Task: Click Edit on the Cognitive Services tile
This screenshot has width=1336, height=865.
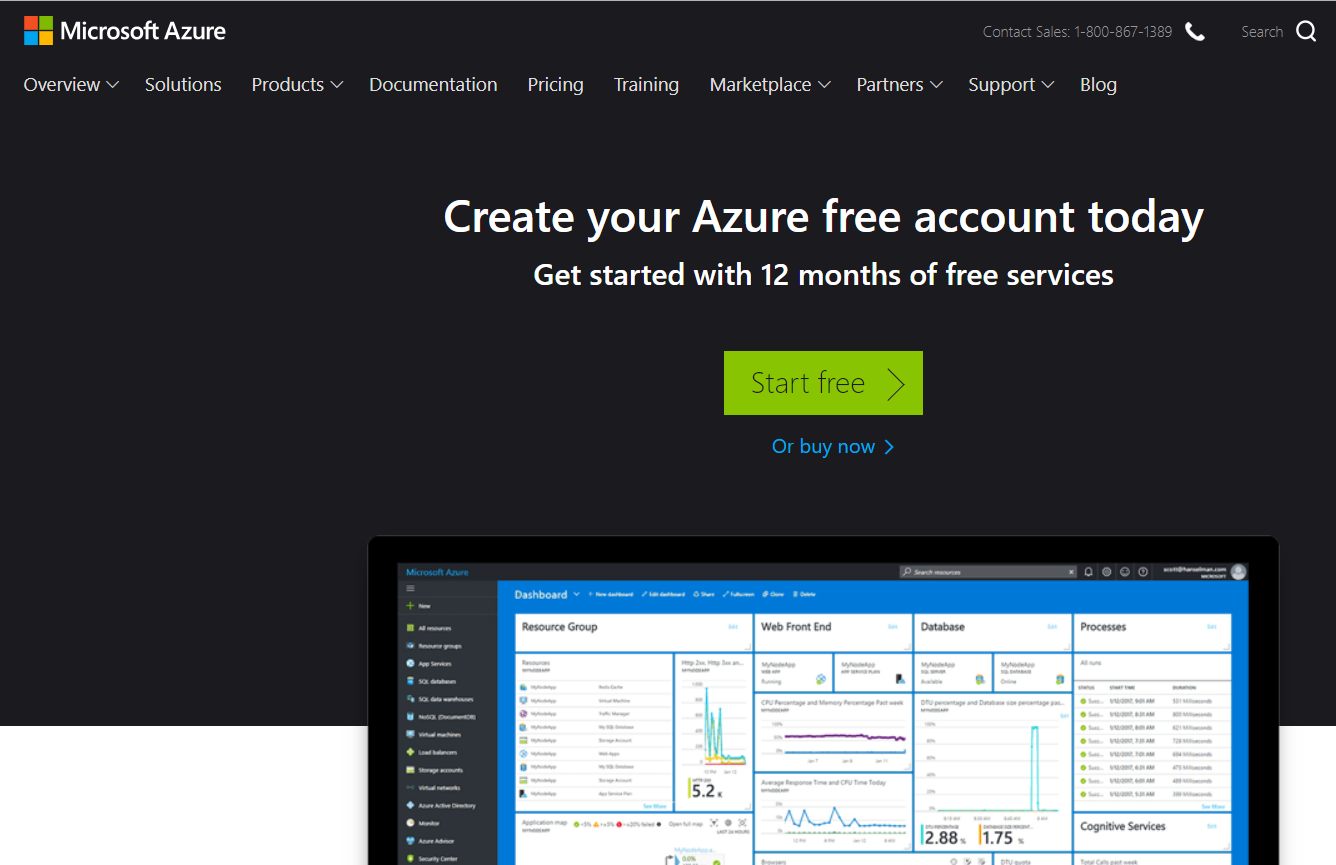Action: [1211, 827]
